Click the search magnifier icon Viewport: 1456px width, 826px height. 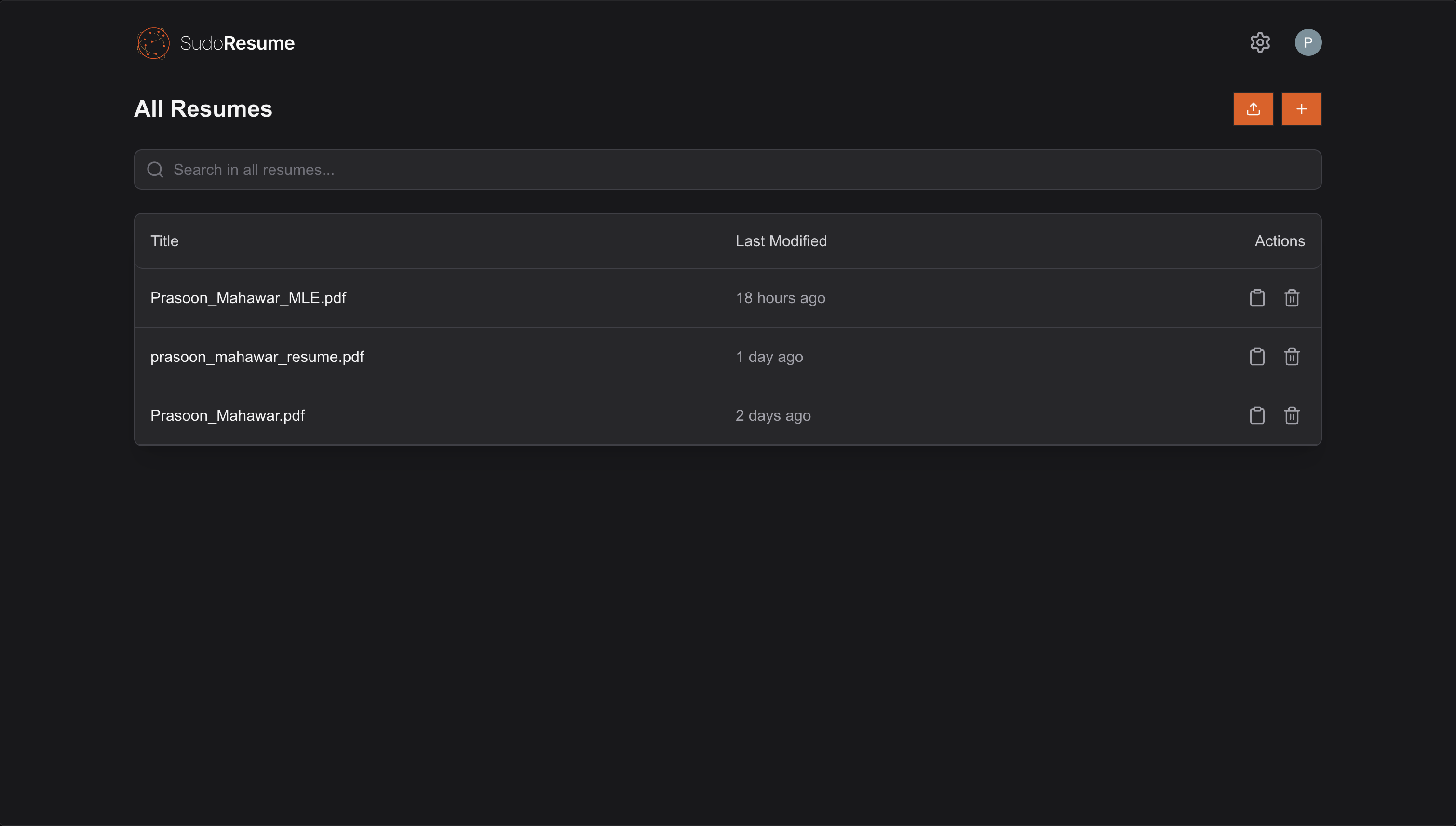pyautogui.click(x=155, y=170)
